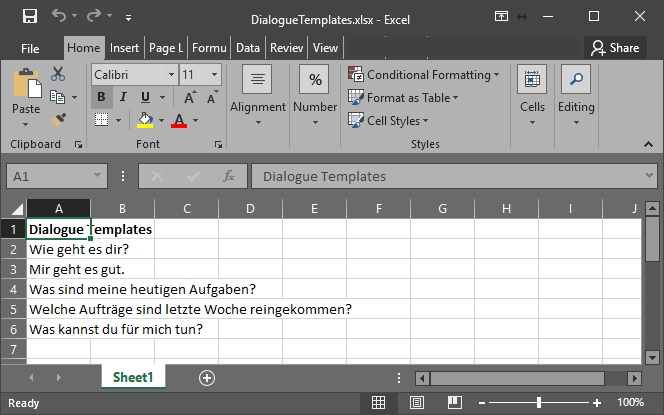Screen dimensions: 664x415
Task: Toggle Italic formatting
Action: (123, 97)
